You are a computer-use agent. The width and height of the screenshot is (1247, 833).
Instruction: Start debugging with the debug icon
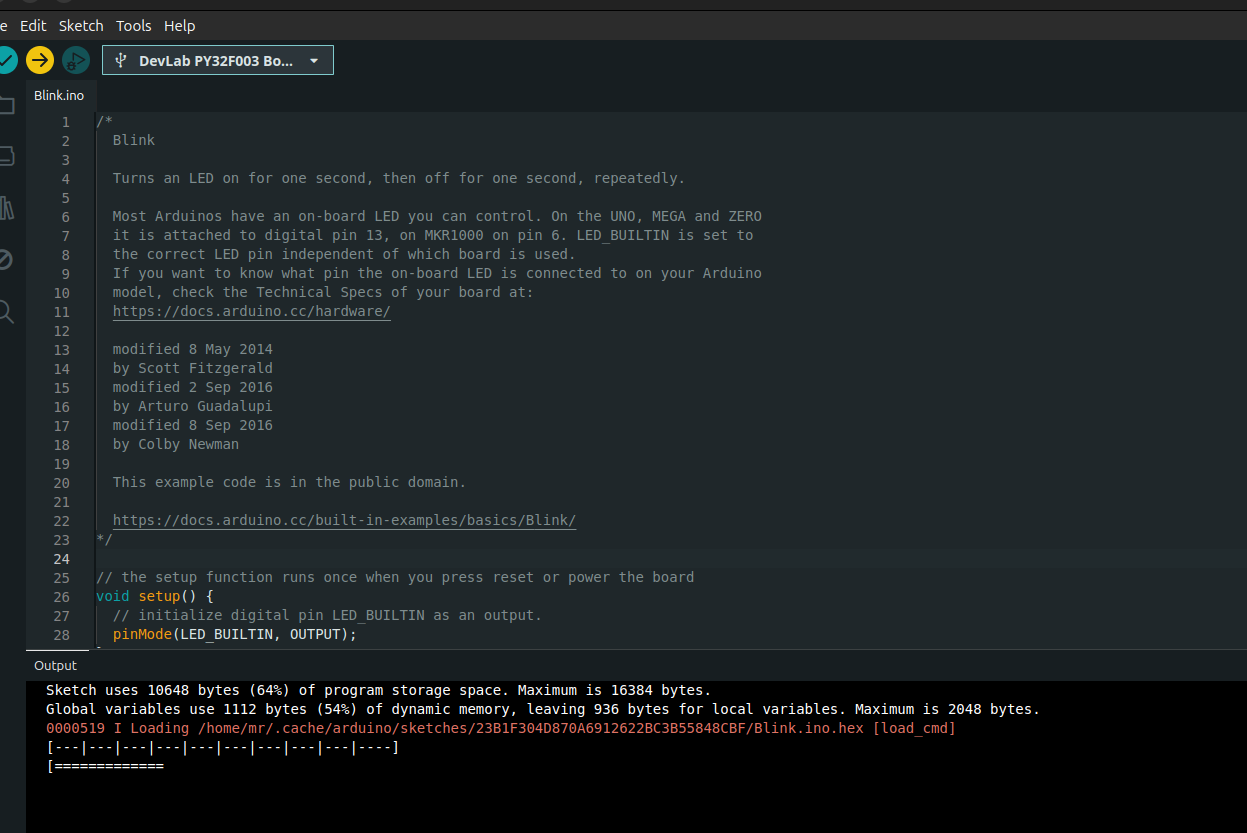[74, 60]
